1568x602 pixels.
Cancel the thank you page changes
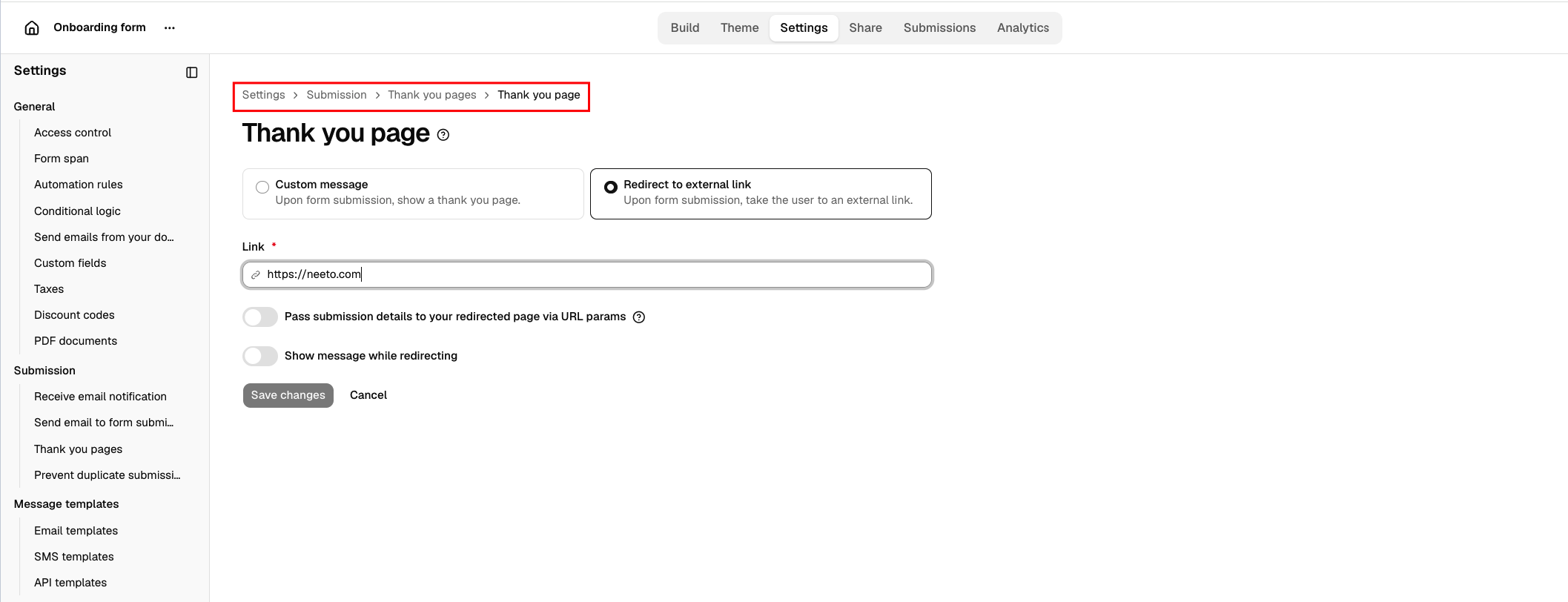[368, 395]
